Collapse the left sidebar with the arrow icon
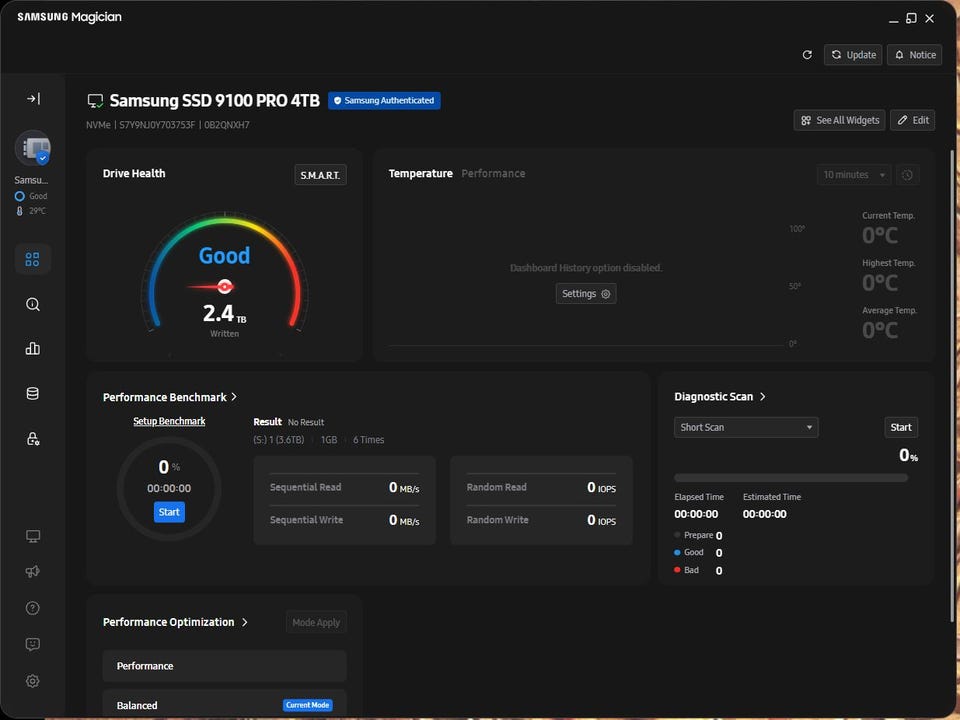960x720 pixels. tap(33, 99)
